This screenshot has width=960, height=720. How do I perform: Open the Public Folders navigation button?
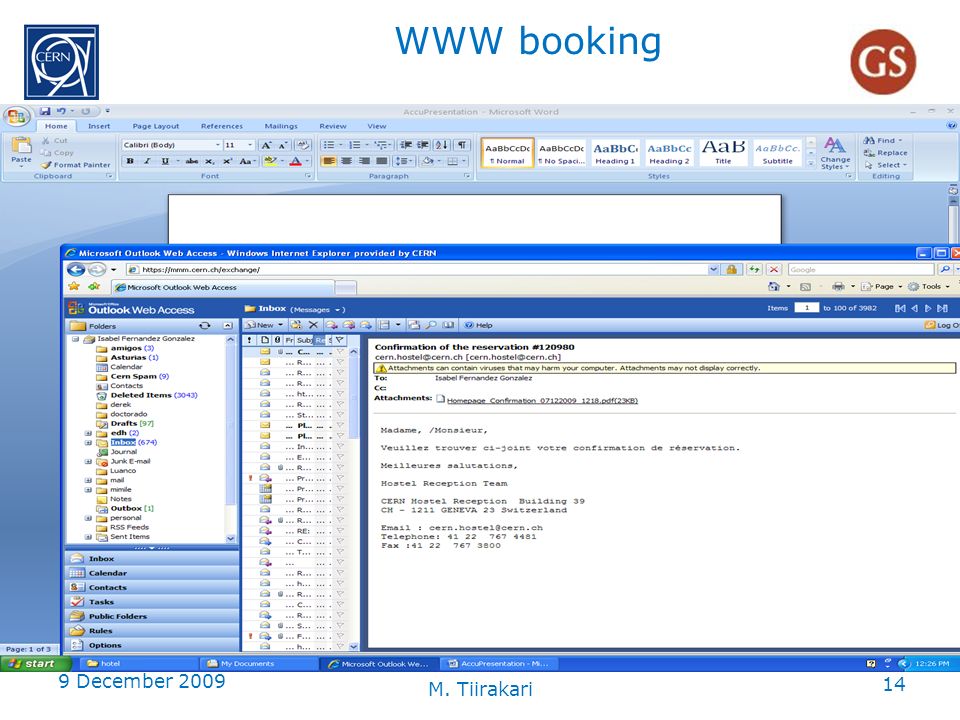[x=152, y=617]
